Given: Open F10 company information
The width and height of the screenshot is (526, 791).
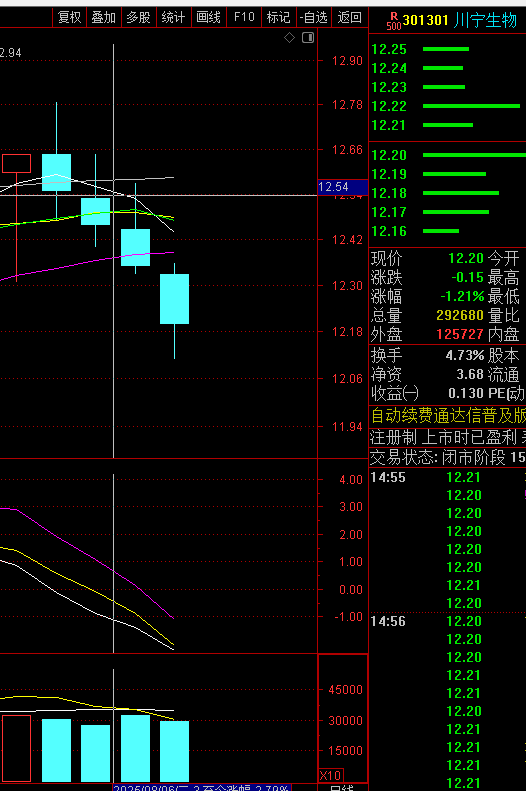Looking at the screenshot, I should [x=244, y=18].
